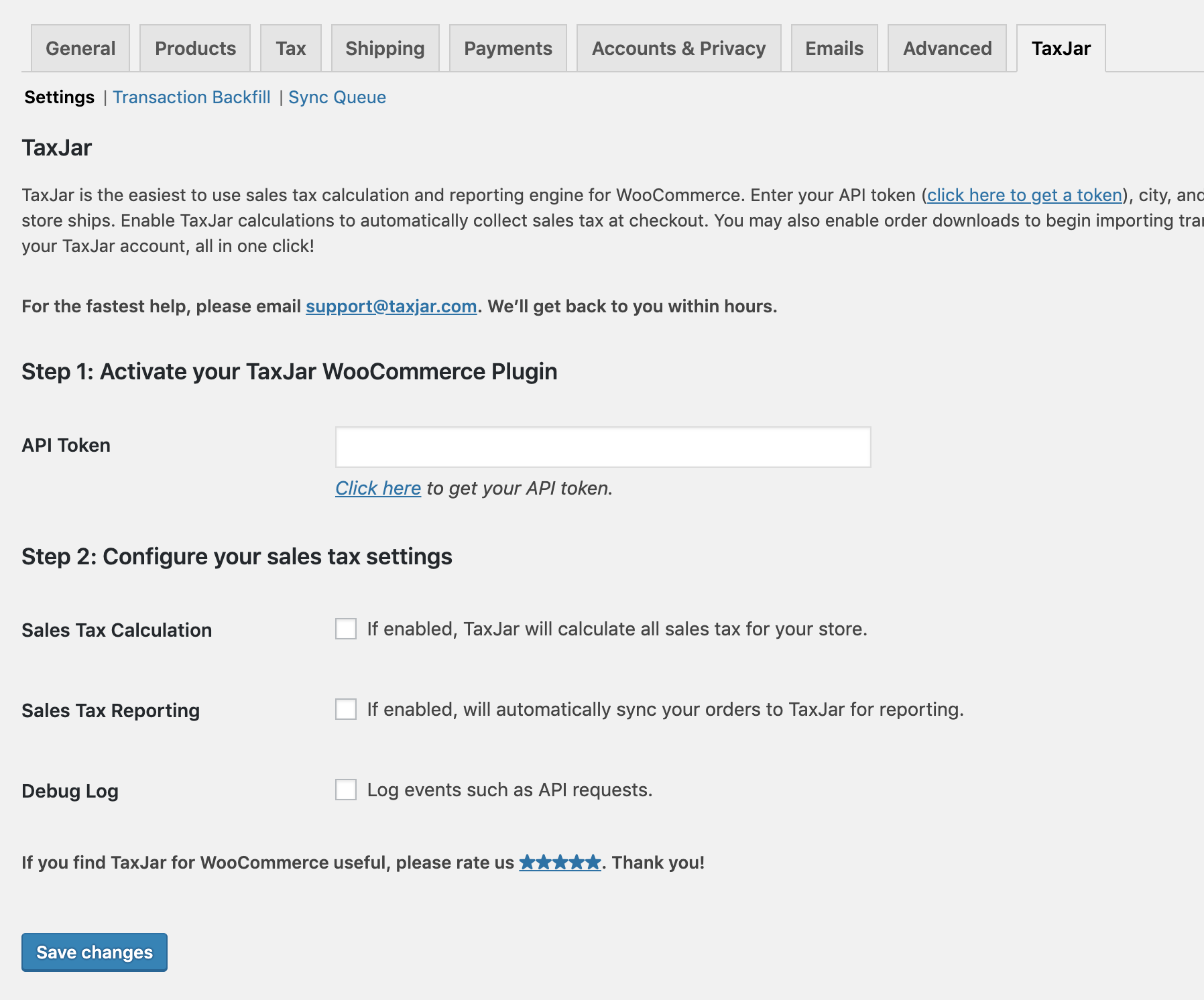Switch to the Products tab

click(x=195, y=48)
